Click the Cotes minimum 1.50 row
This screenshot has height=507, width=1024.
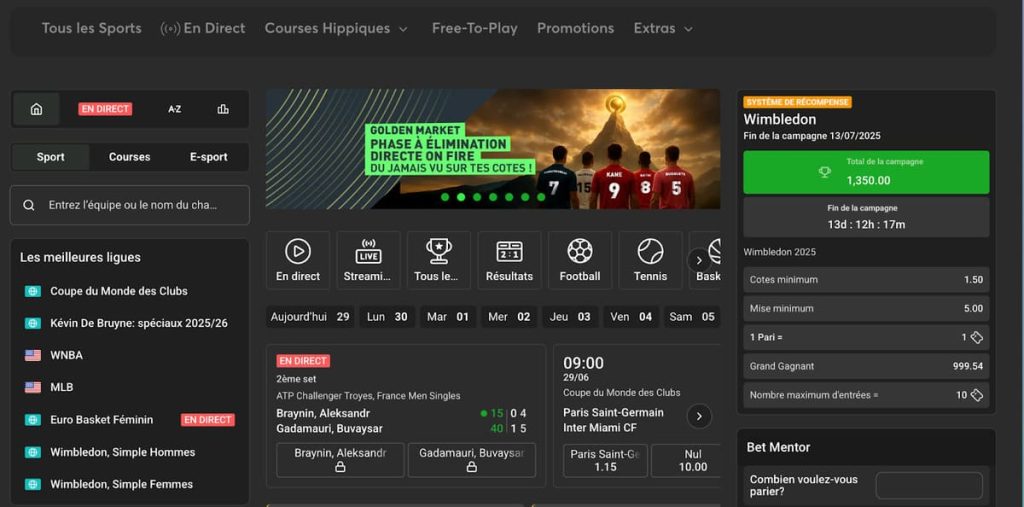coord(866,280)
